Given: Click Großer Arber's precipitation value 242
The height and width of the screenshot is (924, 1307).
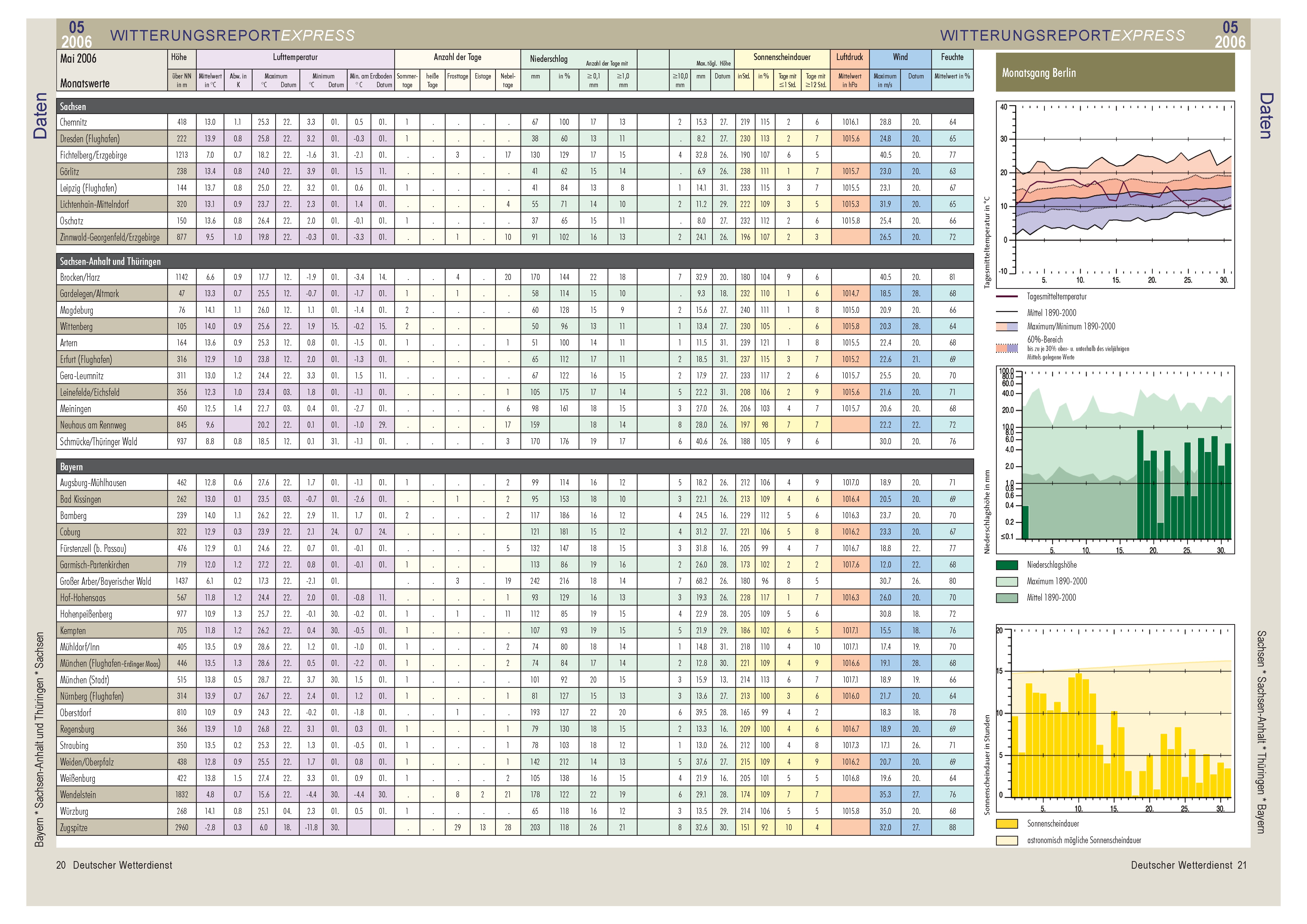Looking at the screenshot, I should coord(535,581).
